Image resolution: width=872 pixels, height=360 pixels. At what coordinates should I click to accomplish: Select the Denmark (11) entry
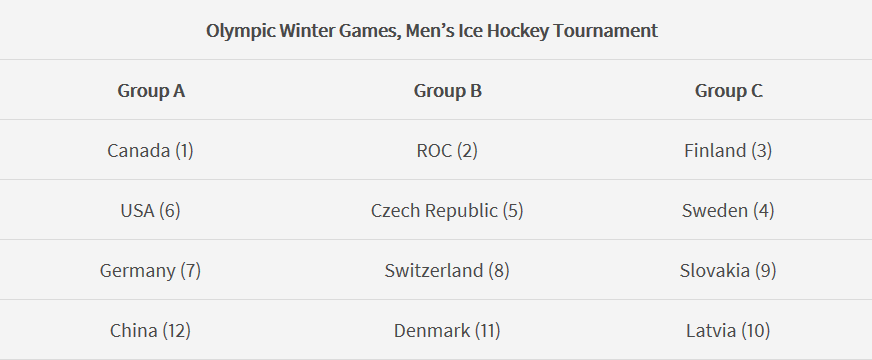click(x=447, y=331)
